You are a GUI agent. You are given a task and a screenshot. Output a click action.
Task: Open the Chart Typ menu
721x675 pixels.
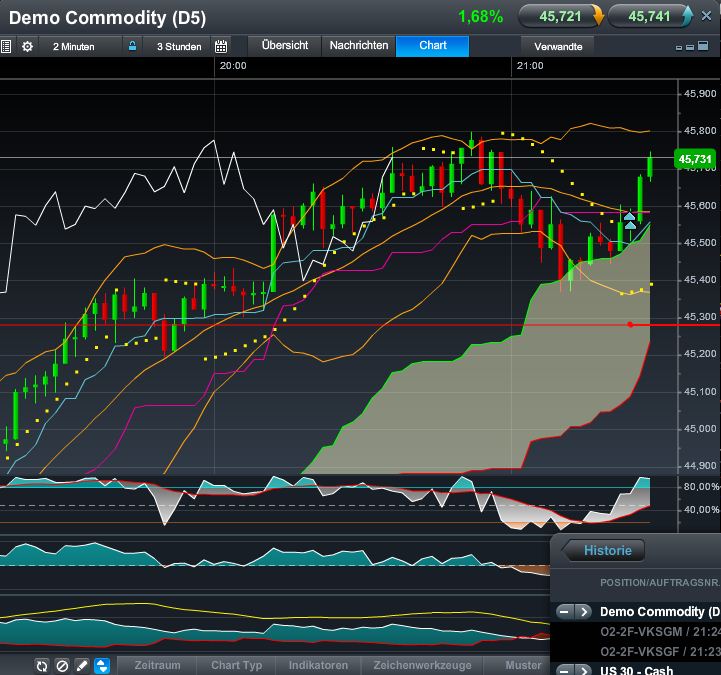[236, 665]
